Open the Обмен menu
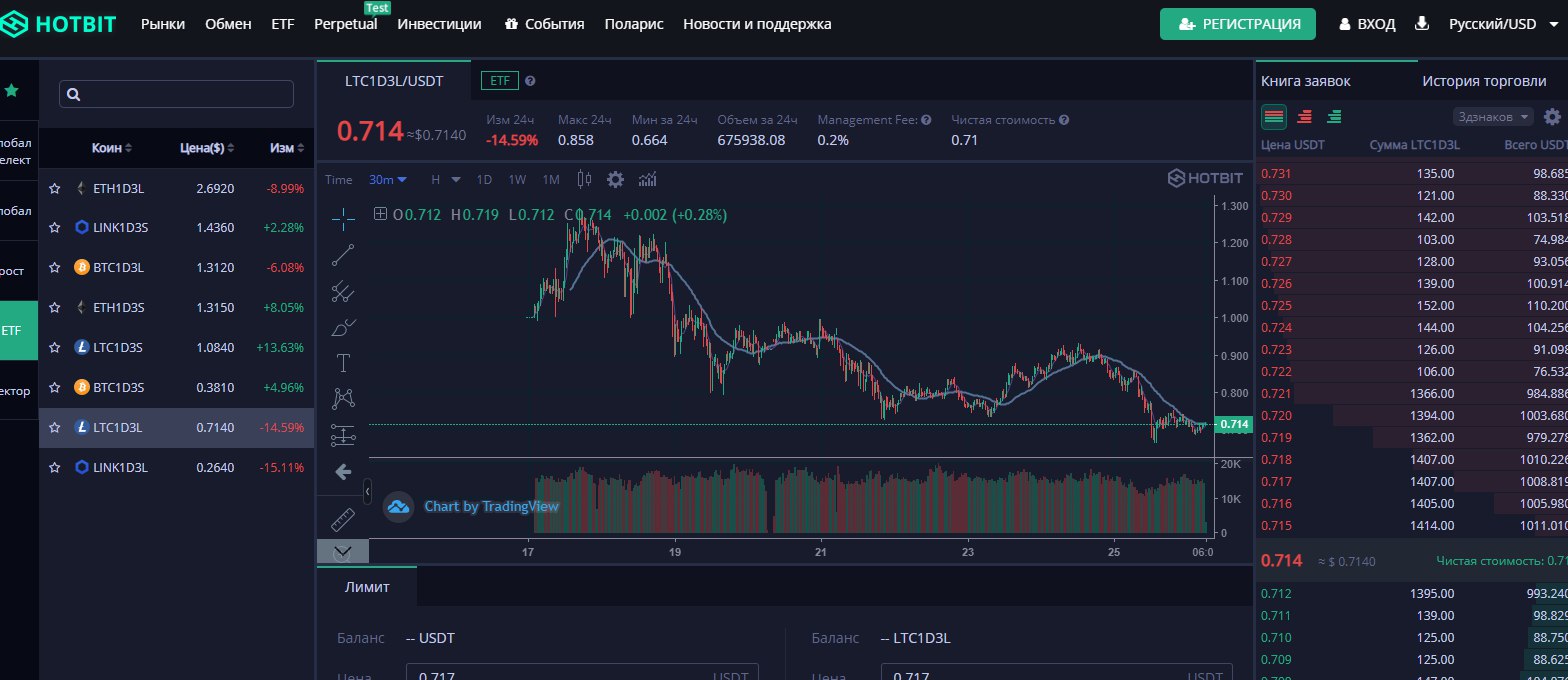The height and width of the screenshot is (680, 1568). (x=228, y=24)
